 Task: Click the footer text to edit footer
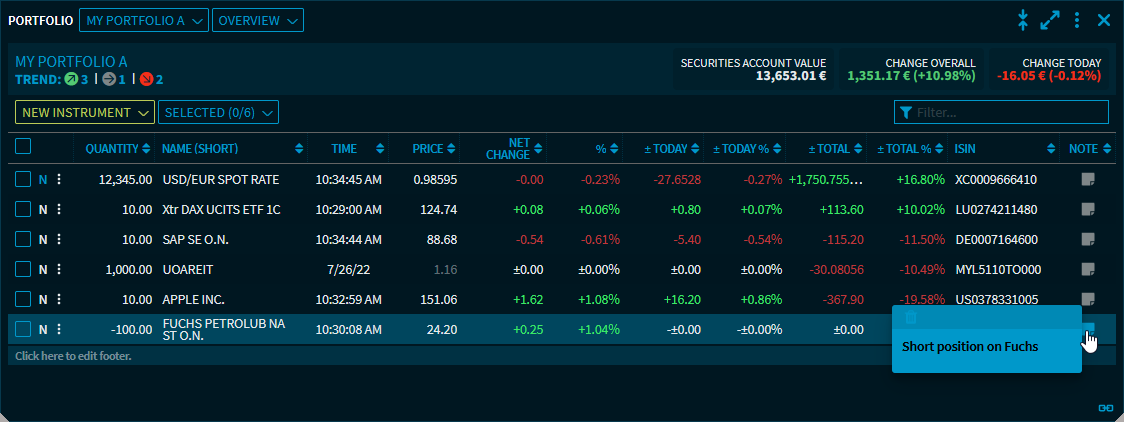(74, 356)
